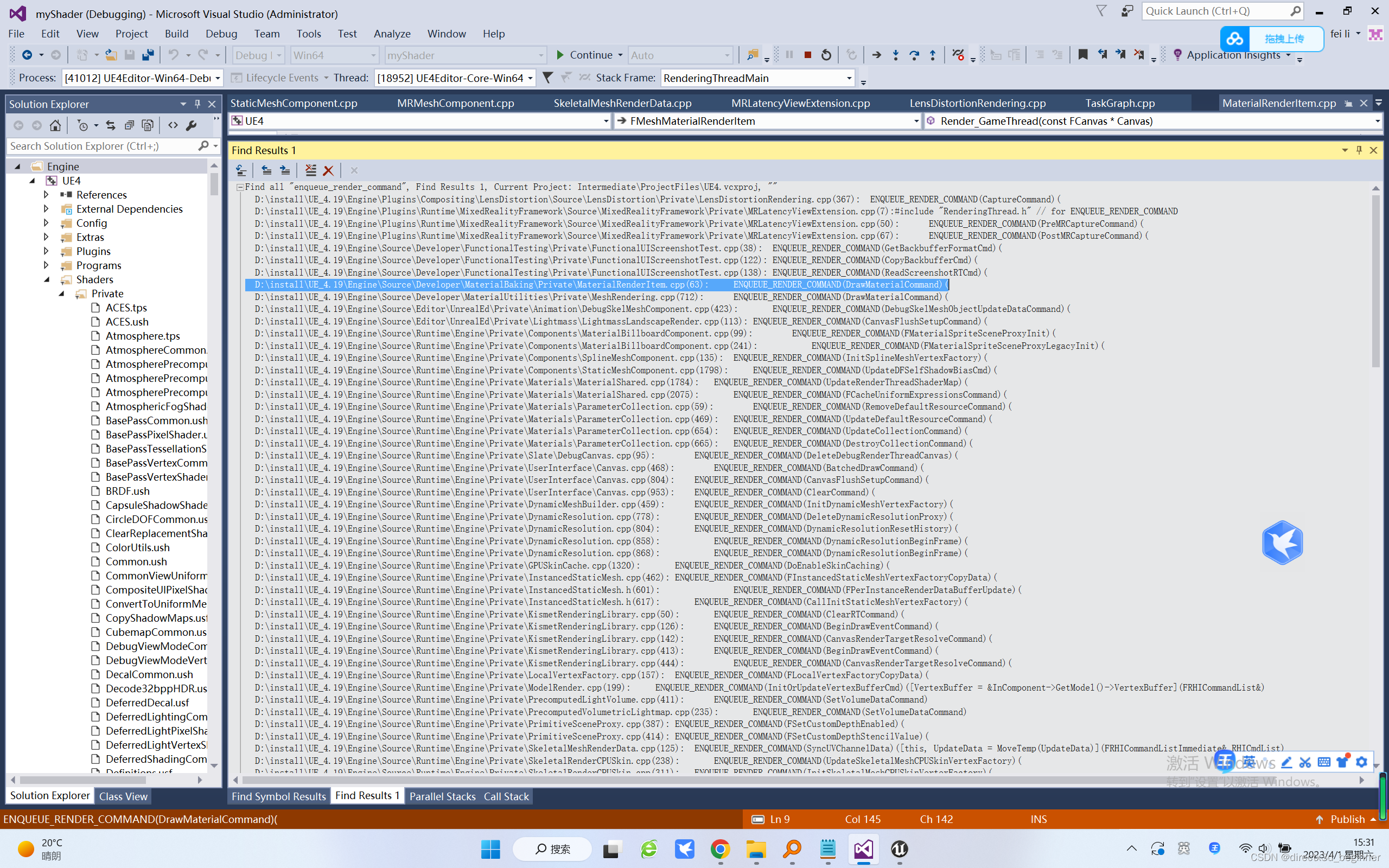Expand the External Dependencies node
The height and width of the screenshot is (868, 1389).
pos(47,209)
